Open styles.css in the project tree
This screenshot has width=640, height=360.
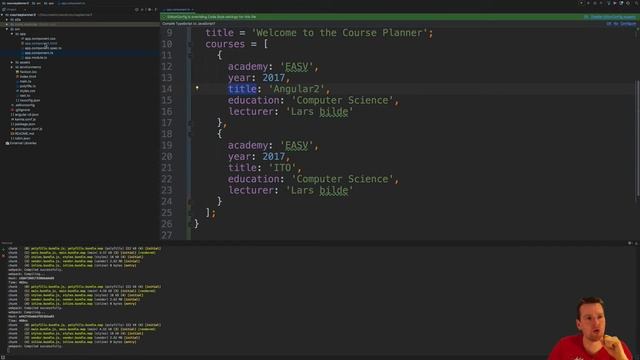tap(27, 91)
